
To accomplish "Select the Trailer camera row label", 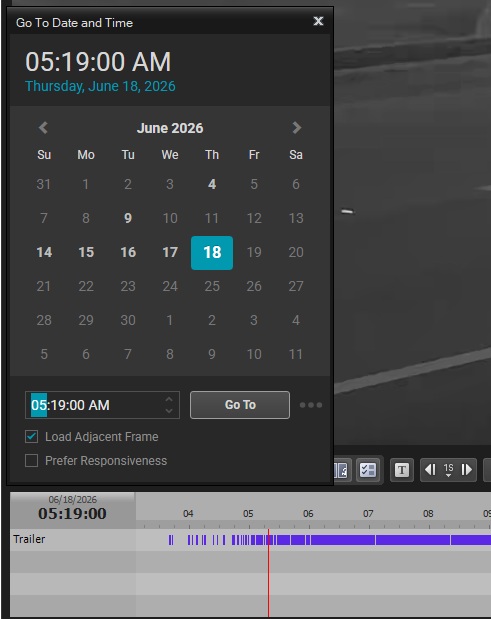I will 29,539.
